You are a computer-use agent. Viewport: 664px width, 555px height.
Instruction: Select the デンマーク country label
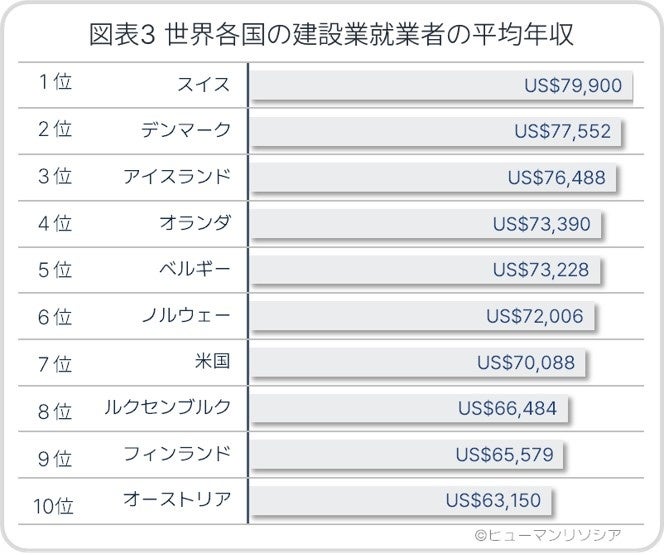pyautogui.click(x=187, y=131)
